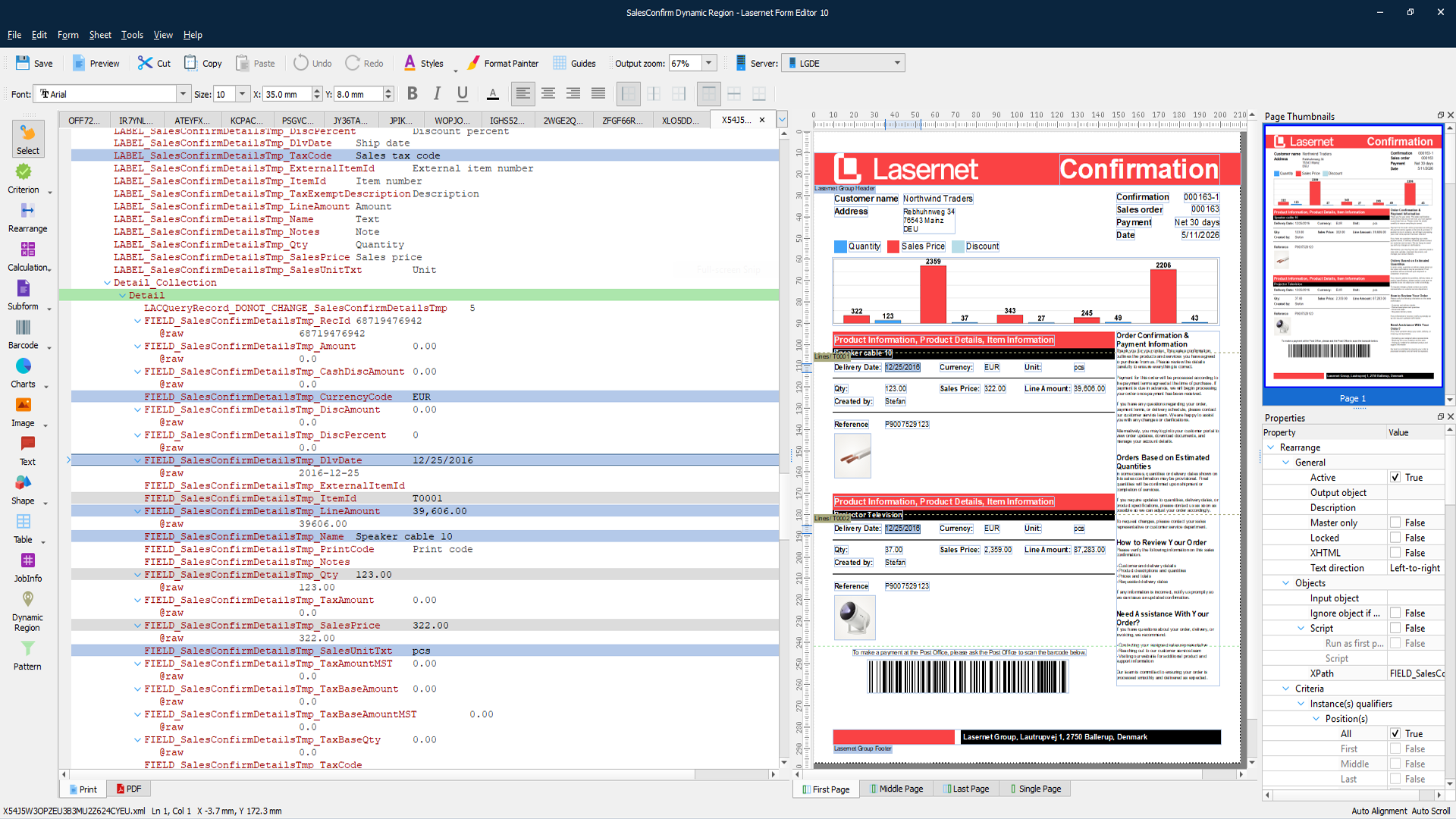This screenshot has height=819, width=1456.
Task: Toggle the Master only checkbox
Action: 1395,522
